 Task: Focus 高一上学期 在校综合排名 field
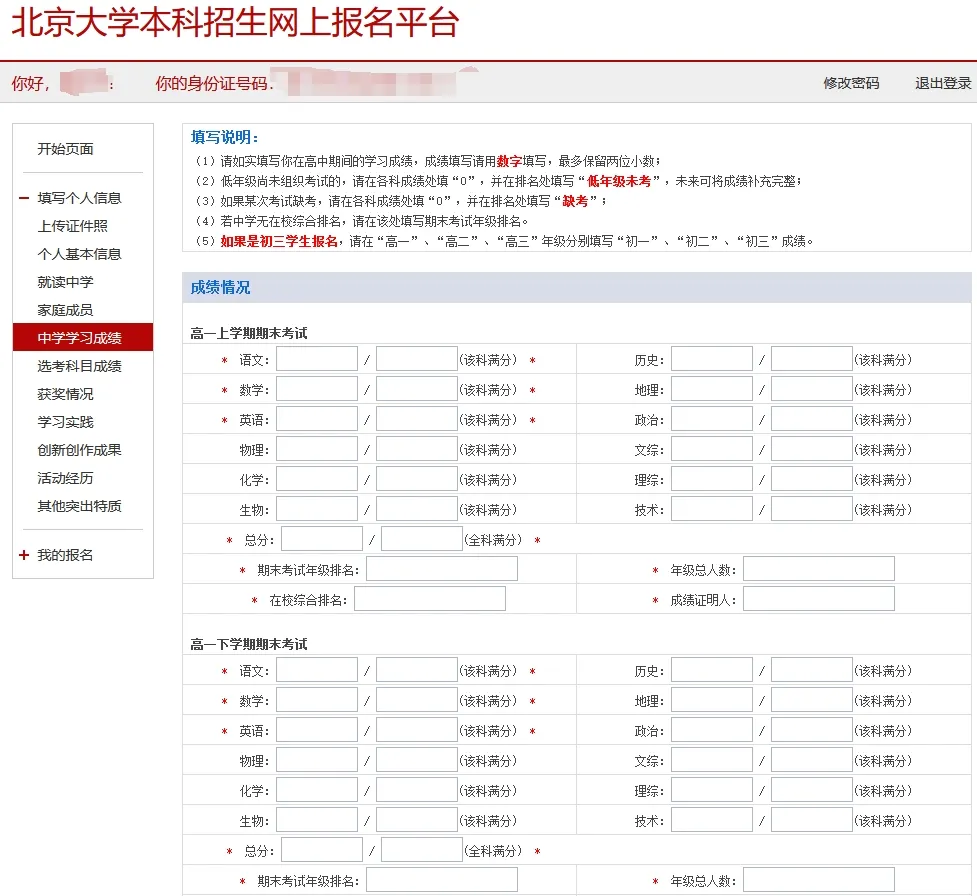[430, 599]
